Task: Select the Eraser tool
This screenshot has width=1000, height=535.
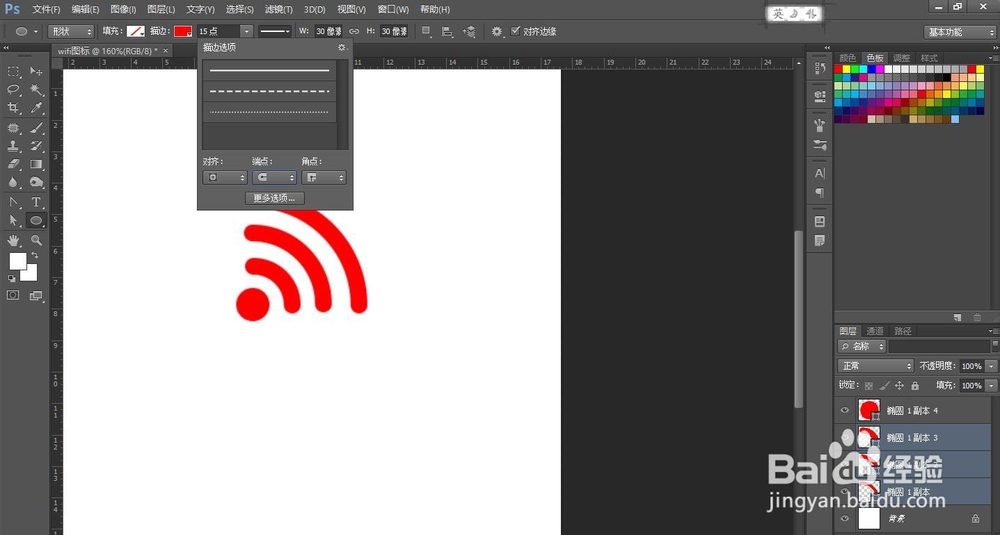Action: pos(13,165)
